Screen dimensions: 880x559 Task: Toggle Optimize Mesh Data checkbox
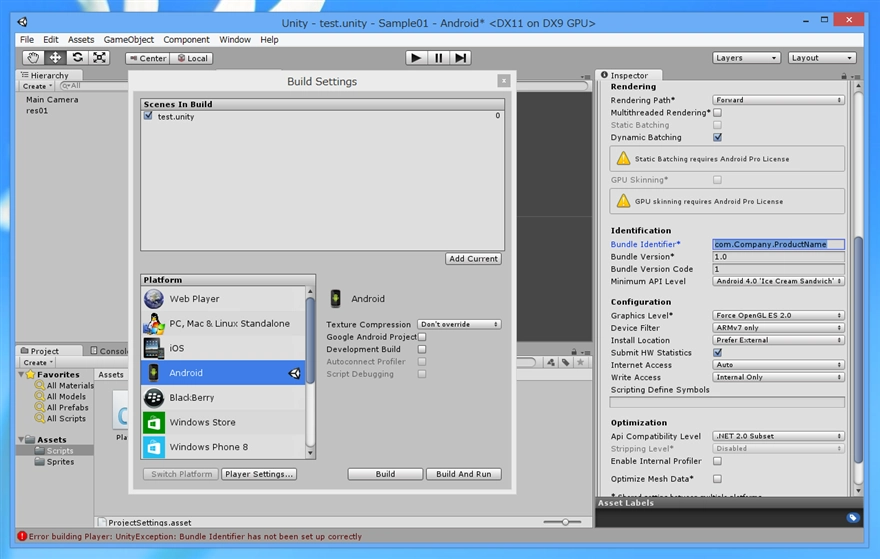(717, 479)
